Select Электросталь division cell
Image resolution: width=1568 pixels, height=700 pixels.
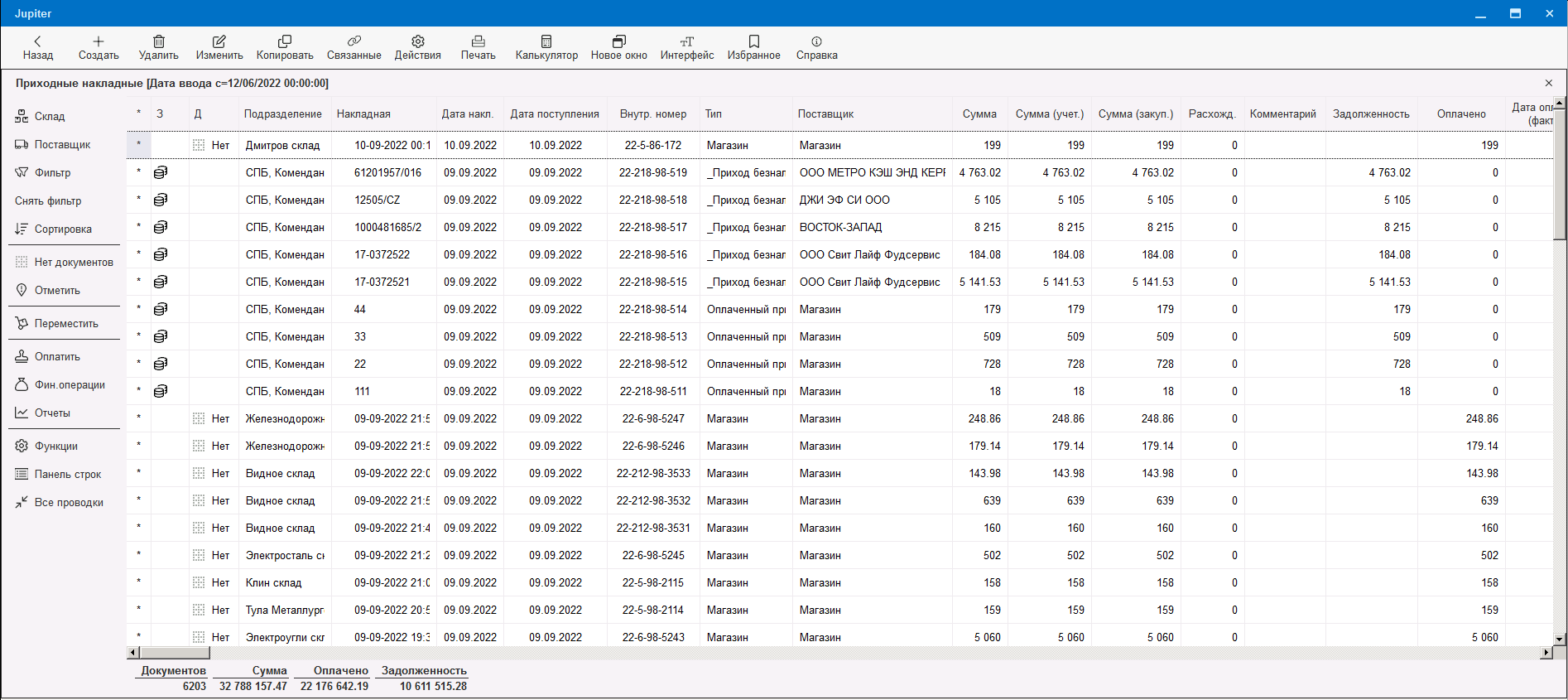[x=285, y=555]
